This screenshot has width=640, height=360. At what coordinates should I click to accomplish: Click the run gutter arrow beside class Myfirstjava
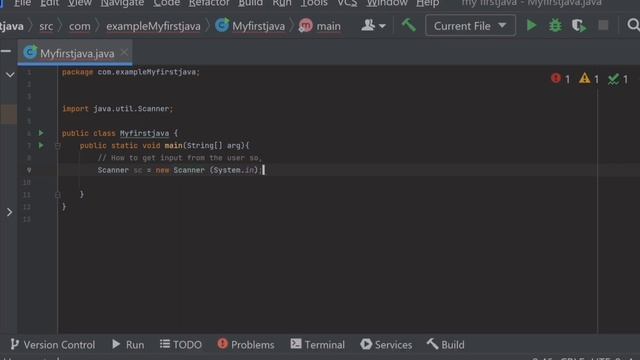point(41,133)
